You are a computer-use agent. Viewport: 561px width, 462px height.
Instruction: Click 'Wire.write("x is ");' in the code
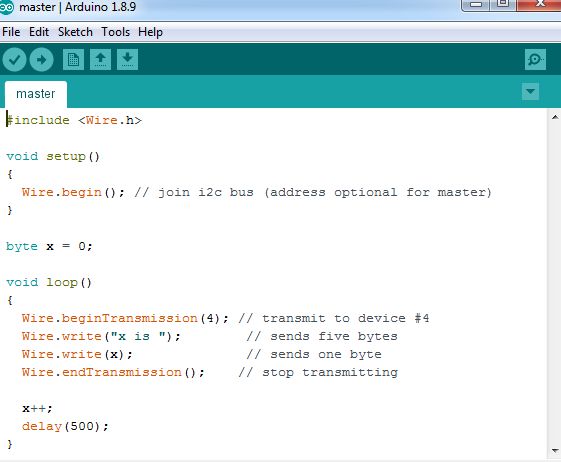click(x=101, y=336)
